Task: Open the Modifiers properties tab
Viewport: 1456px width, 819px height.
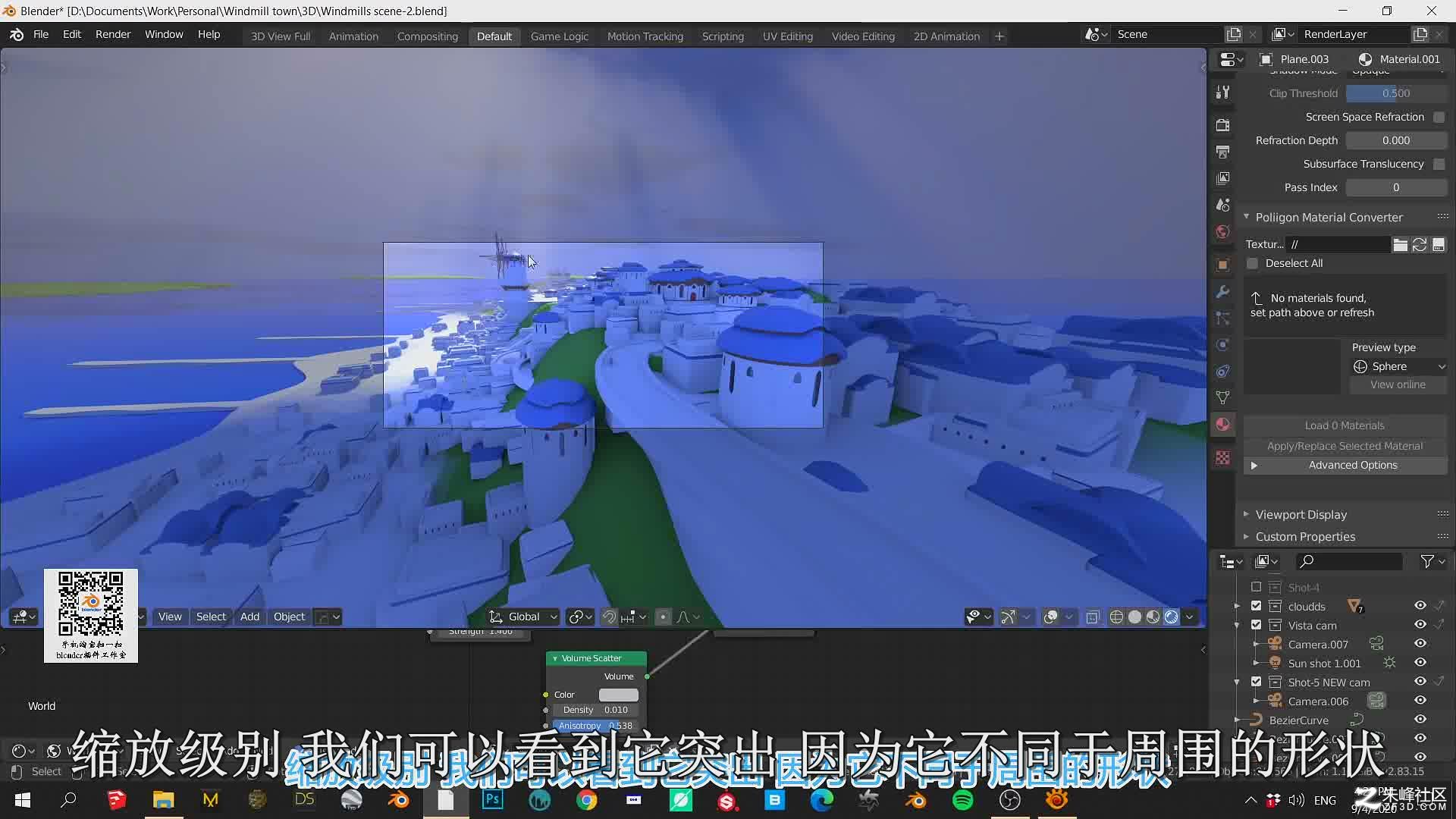Action: coord(1222,292)
